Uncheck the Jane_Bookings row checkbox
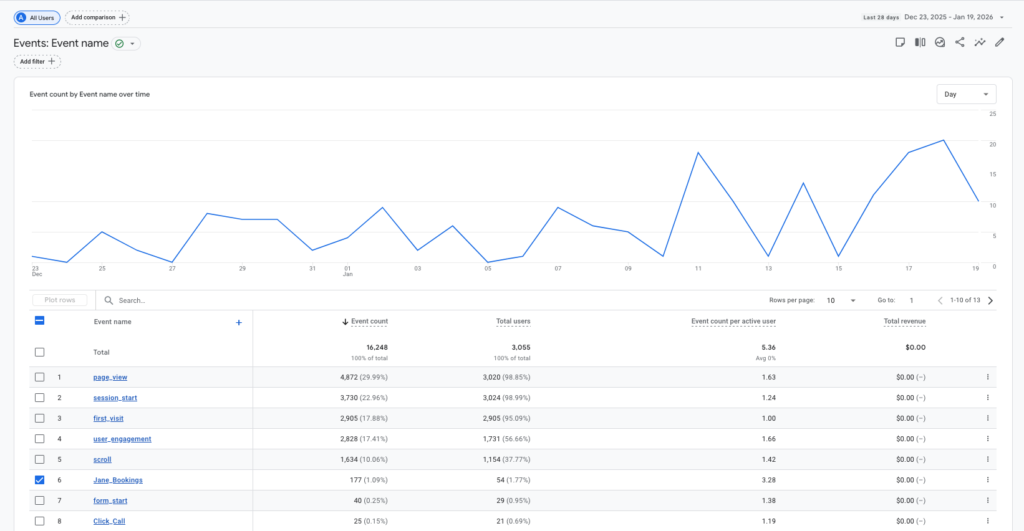 [40, 480]
